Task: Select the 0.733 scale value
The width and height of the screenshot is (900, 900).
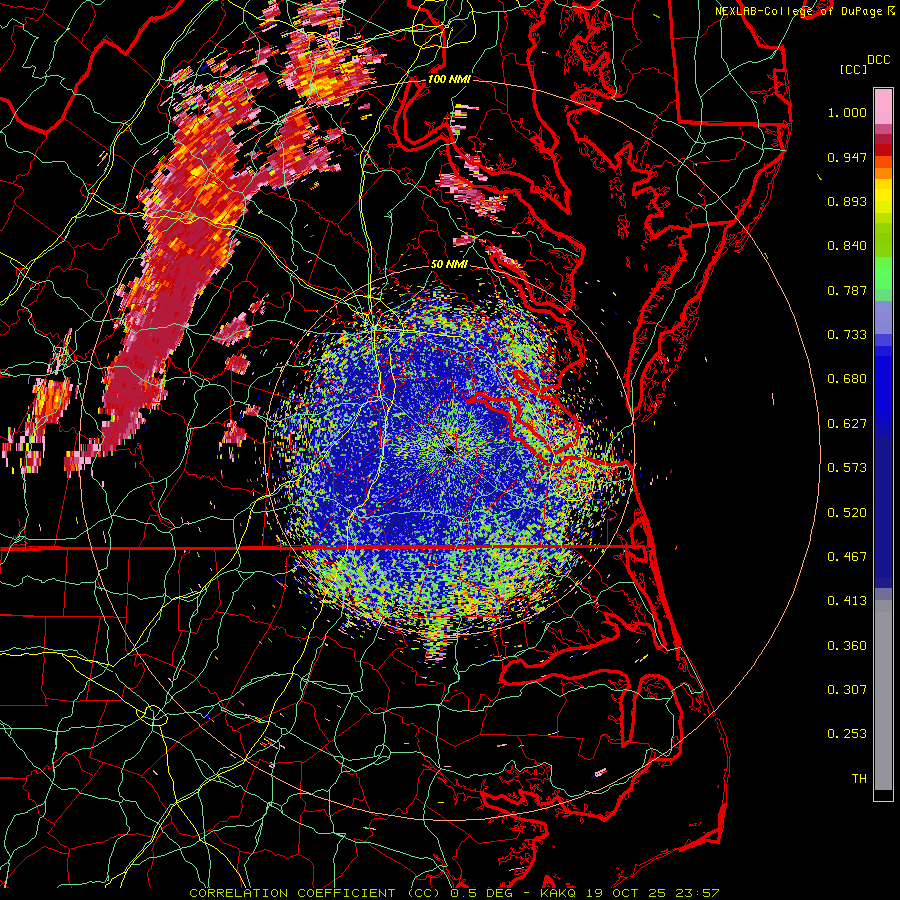Action: pos(847,335)
